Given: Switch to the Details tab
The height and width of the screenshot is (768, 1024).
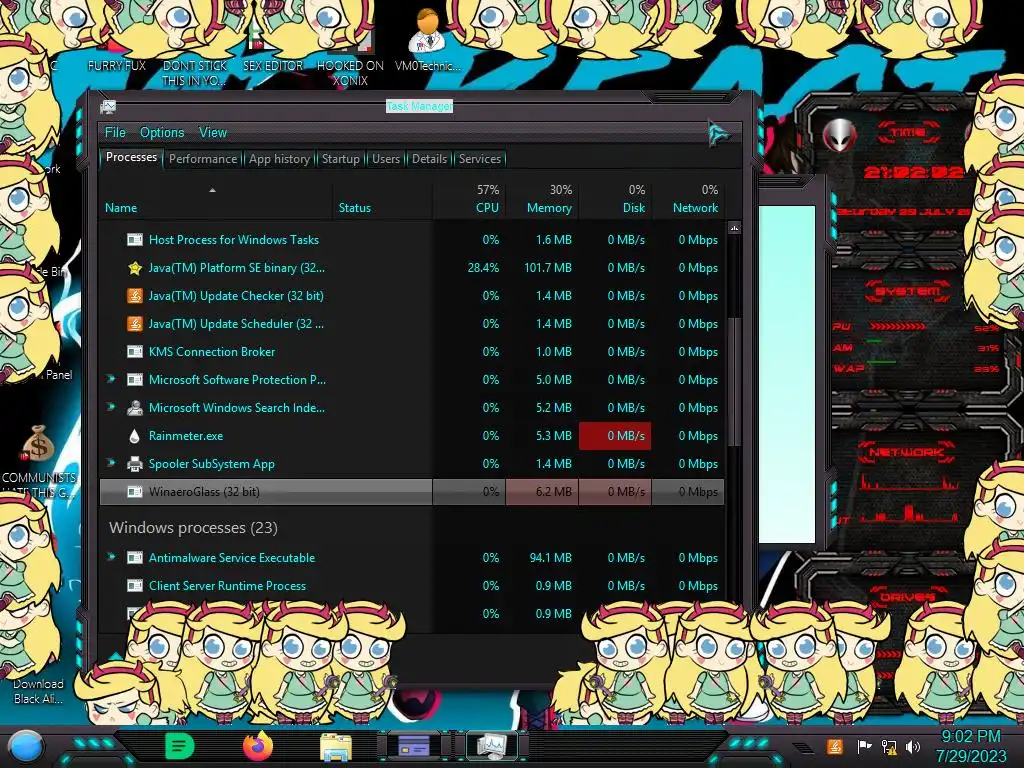Looking at the screenshot, I should 430,159.
